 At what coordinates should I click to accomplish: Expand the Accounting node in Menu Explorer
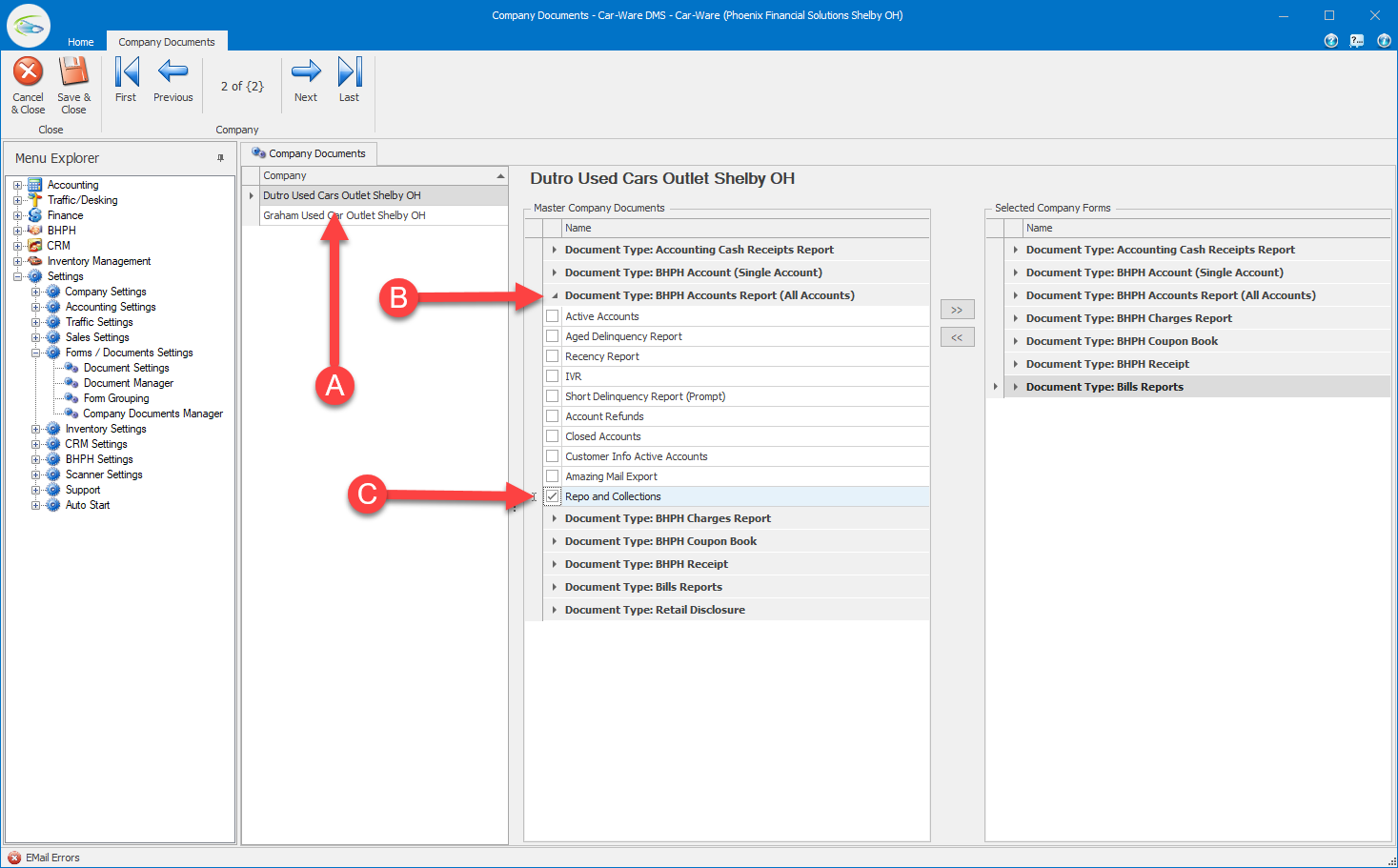click(x=17, y=185)
